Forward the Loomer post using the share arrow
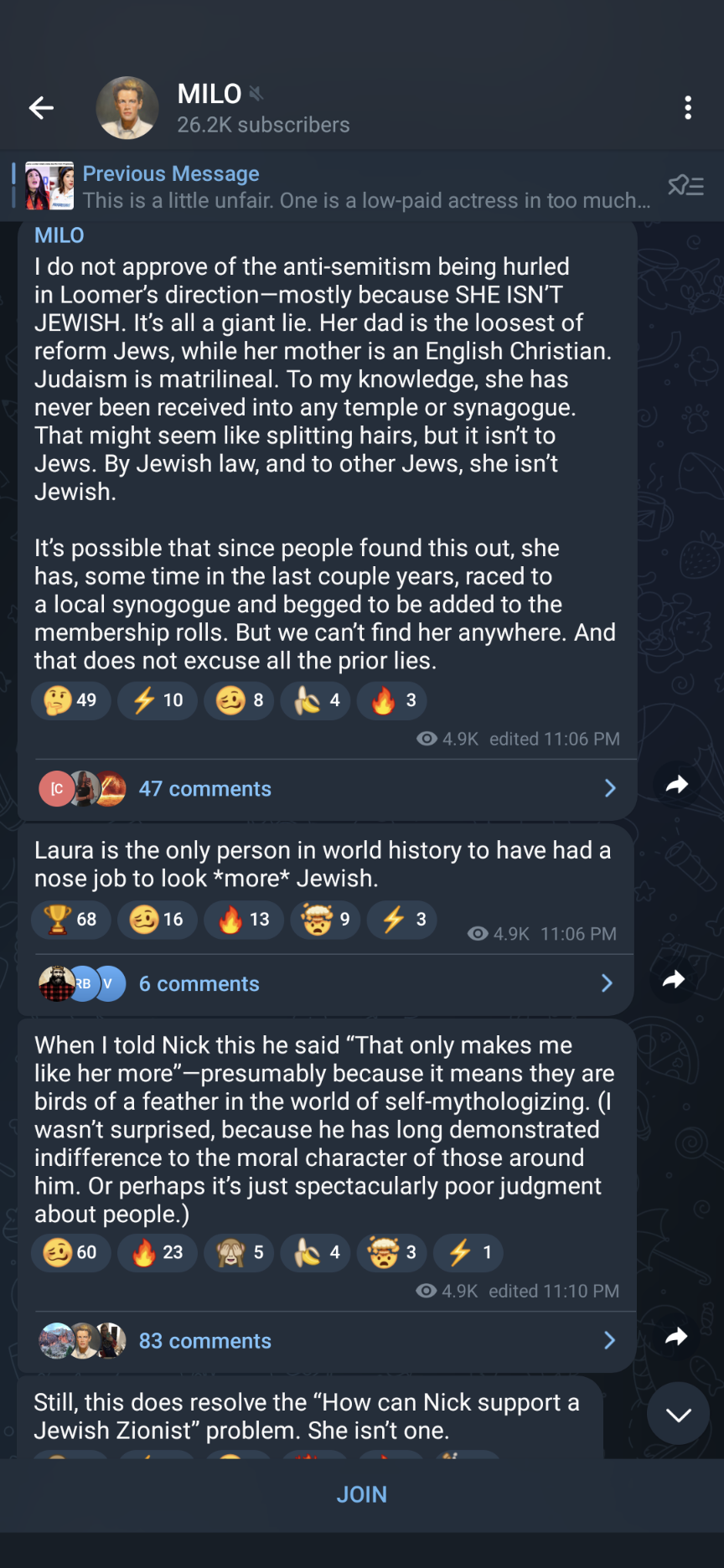The image size is (724, 1568). [677, 783]
